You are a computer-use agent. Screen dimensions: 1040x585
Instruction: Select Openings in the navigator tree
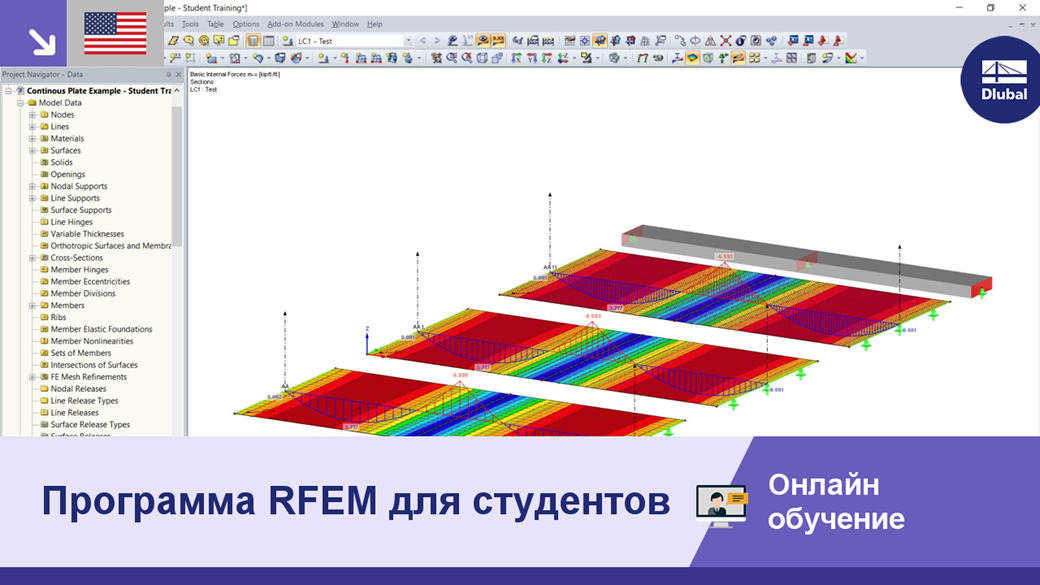68,174
